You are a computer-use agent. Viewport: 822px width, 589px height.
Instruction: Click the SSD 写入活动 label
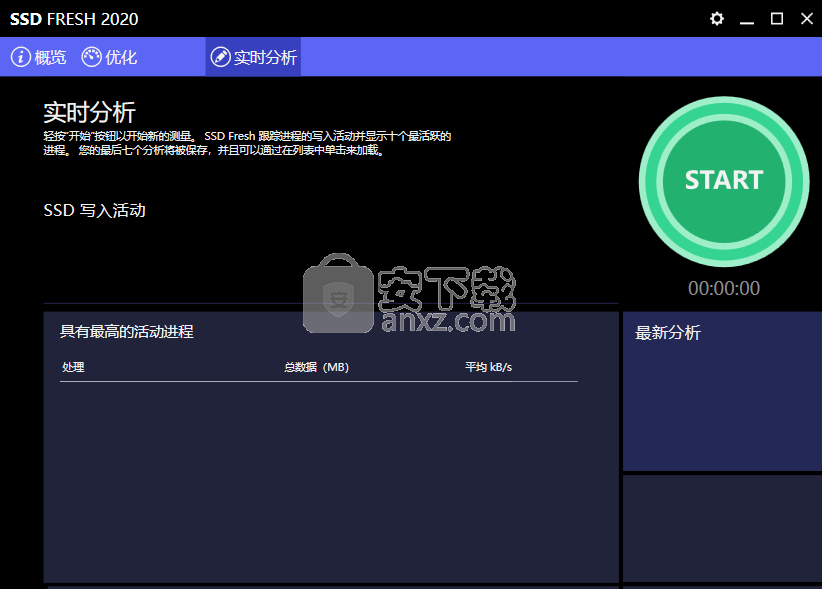coord(94,210)
